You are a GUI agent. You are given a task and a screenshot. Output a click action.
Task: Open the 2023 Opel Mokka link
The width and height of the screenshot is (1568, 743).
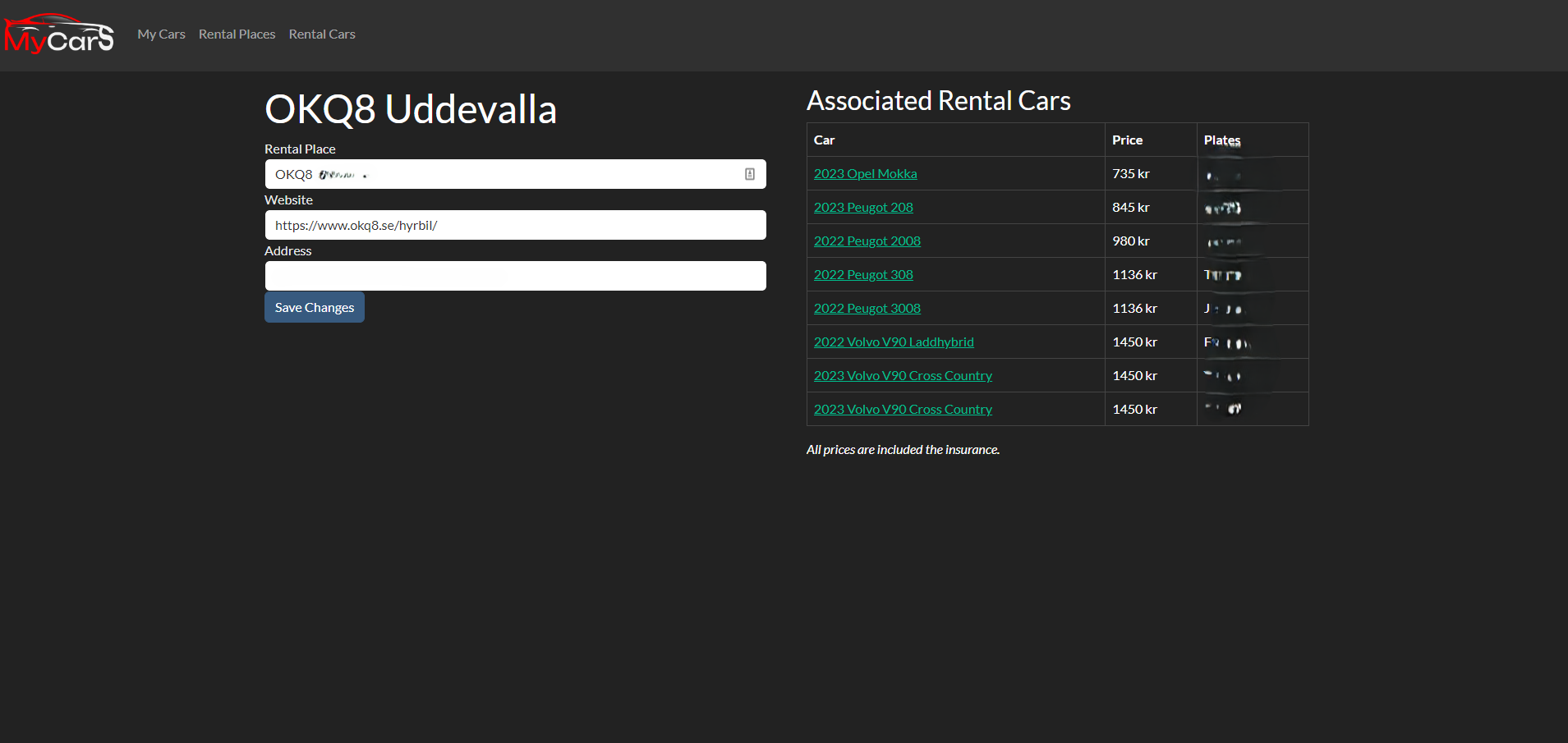click(x=865, y=174)
